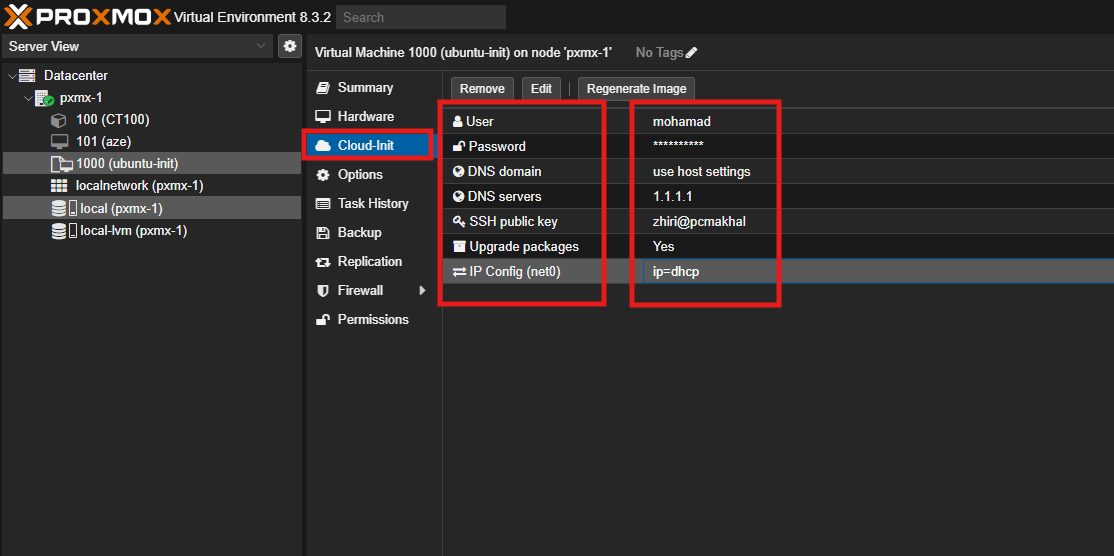Click the Remove button
This screenshot has height=556, width=1114.
coord(482,89)
